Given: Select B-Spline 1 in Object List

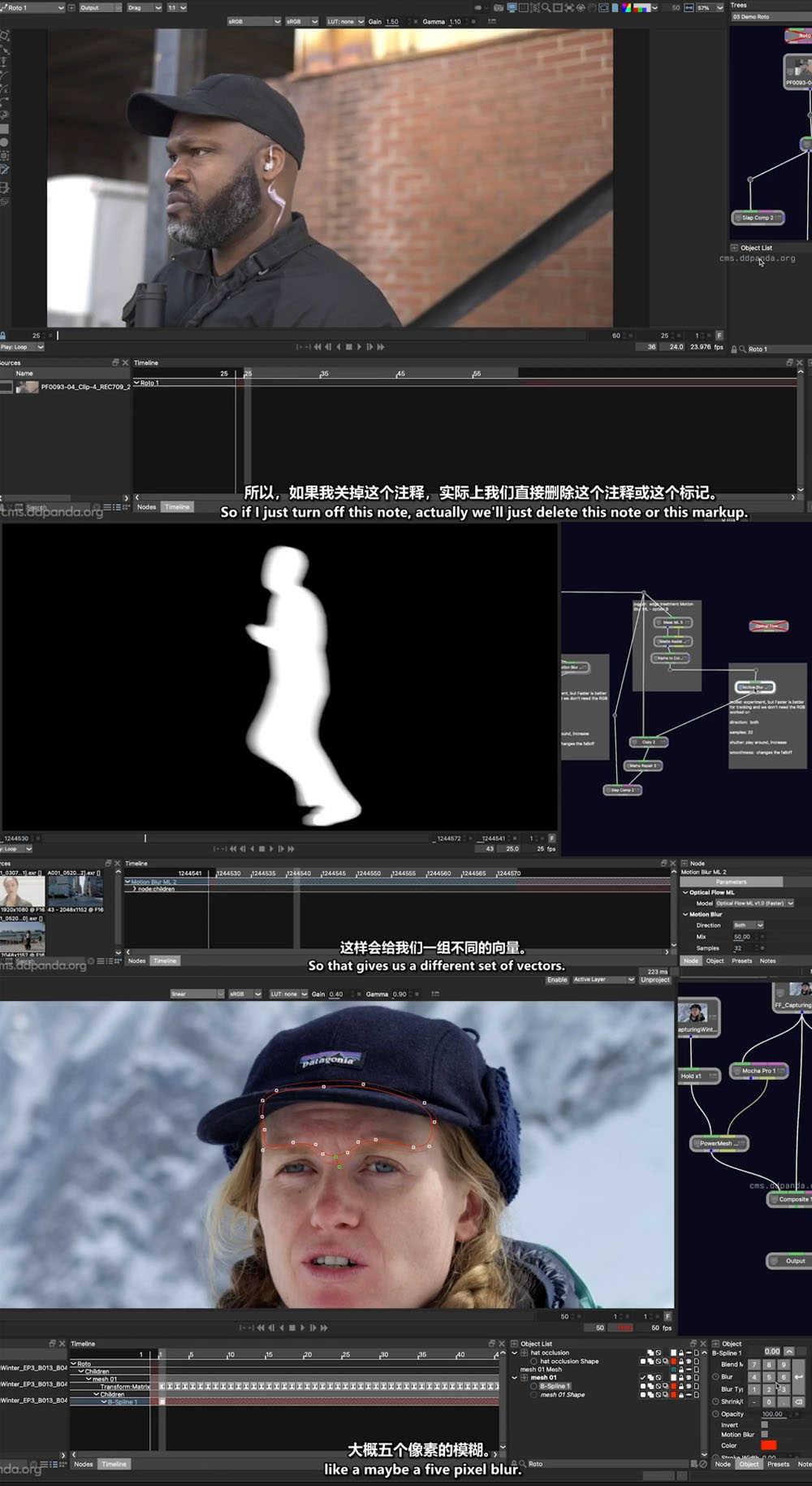Looking at the screenshot, I should pos(555,1386).
